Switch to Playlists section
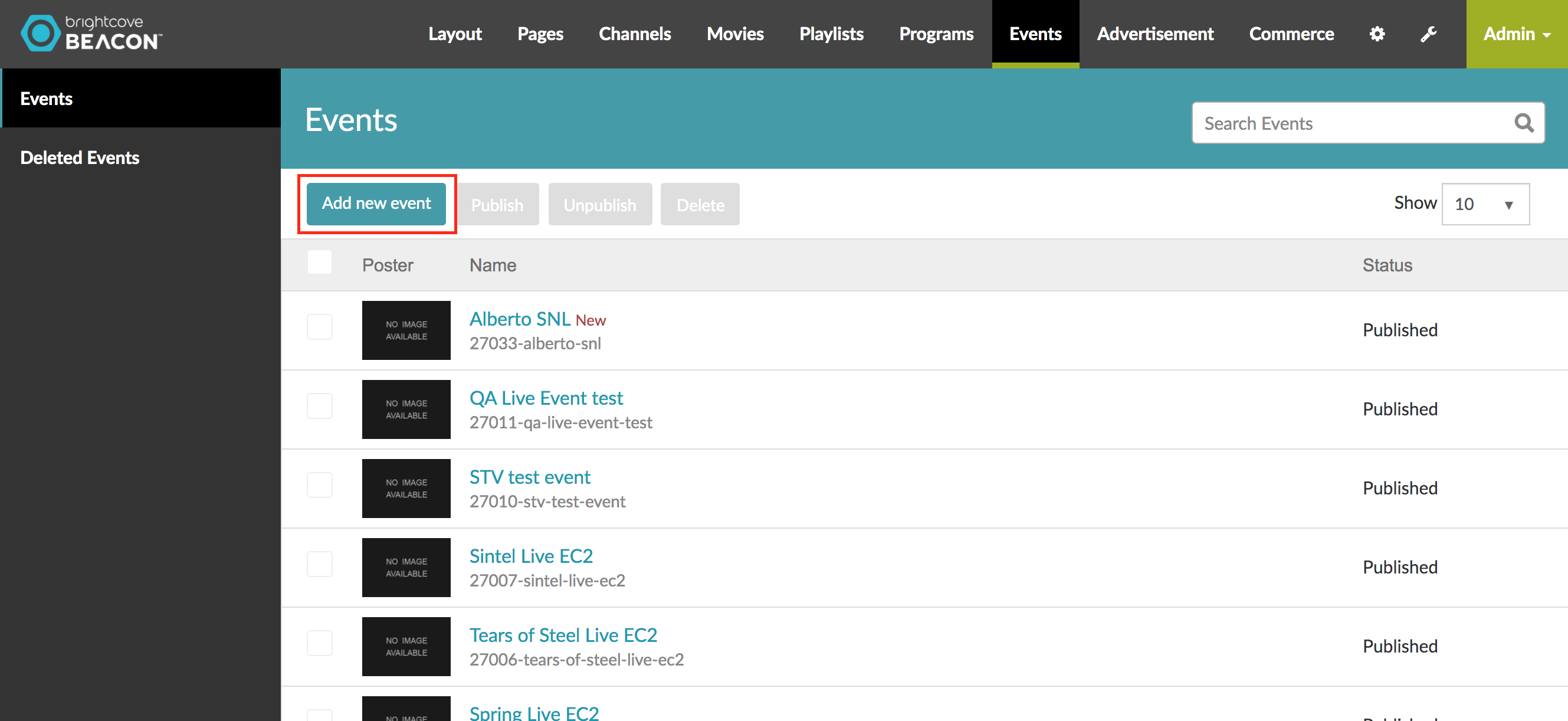This screenshot has width=1568, height=721. [x=831, y=34]
